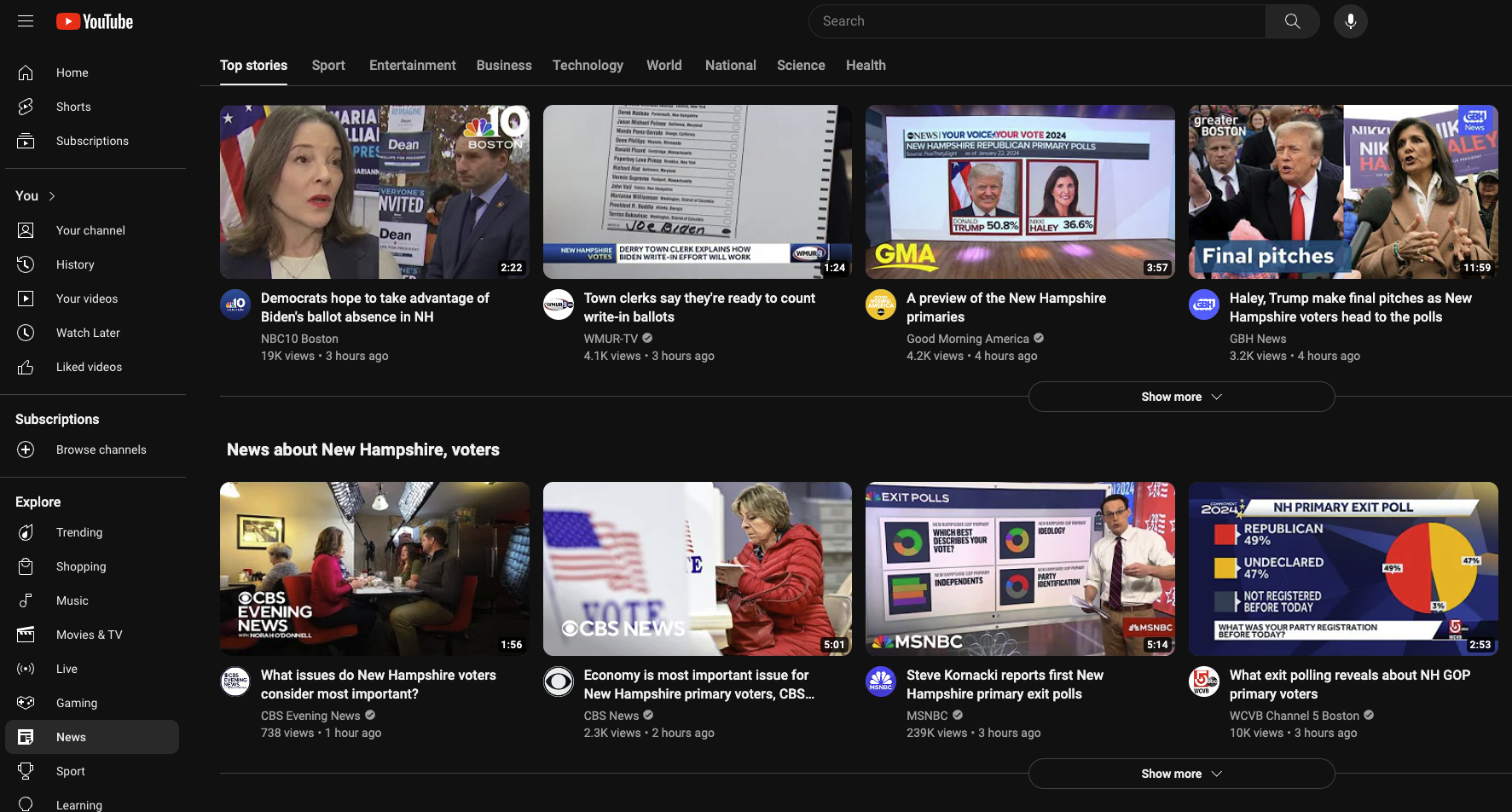The width and height of the screenshot is (1512, 812).
Task: Select News in Explore section
Action: pyautogui.click(x=92, y=737)
